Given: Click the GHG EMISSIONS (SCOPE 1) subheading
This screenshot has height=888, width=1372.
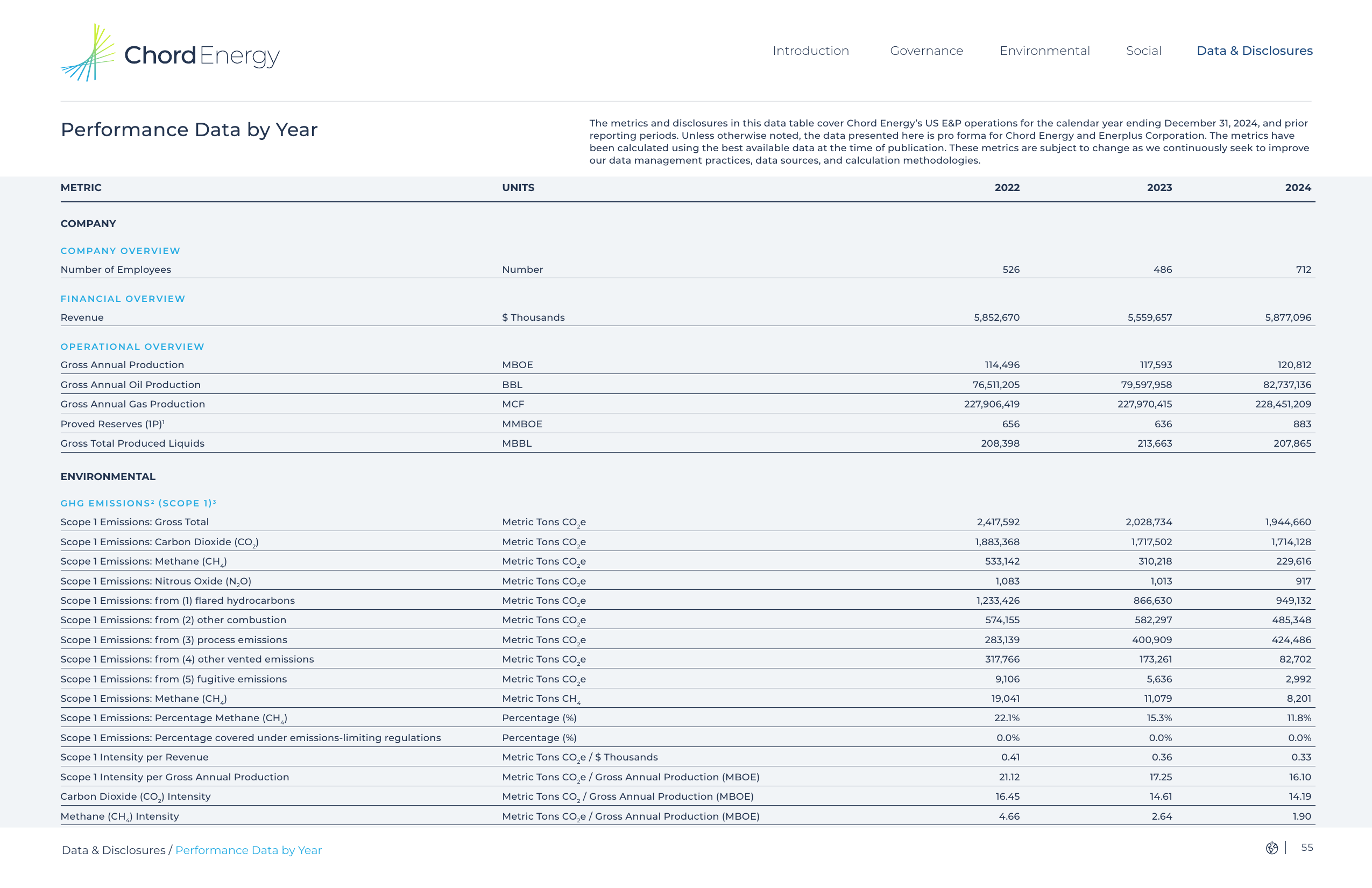Looking at the screenshot, I should coord(138,503).
